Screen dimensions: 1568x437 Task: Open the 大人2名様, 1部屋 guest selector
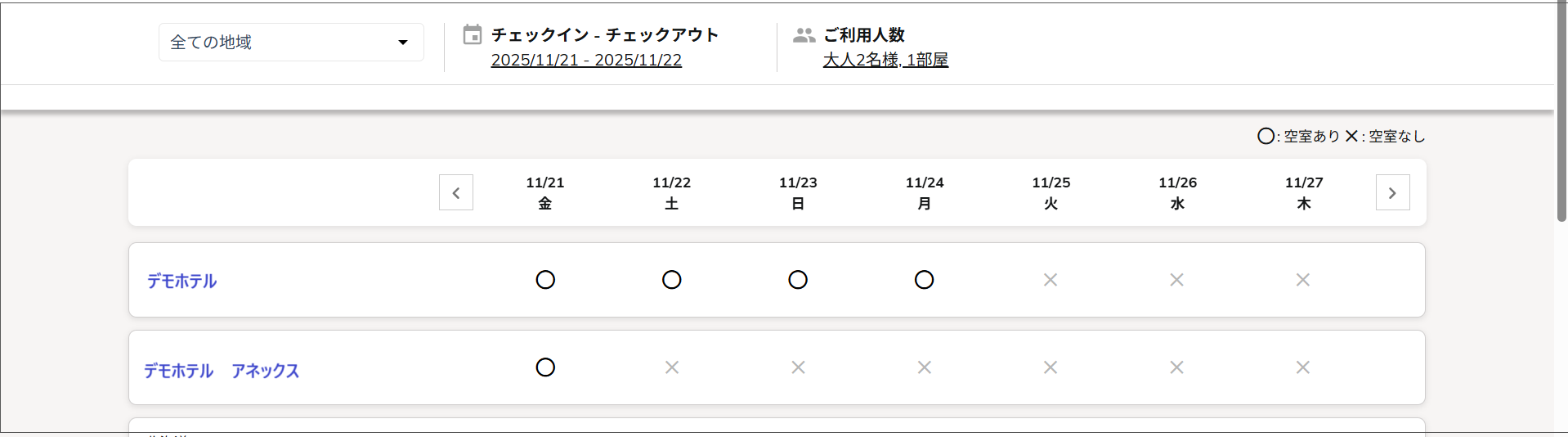[885, 60]
